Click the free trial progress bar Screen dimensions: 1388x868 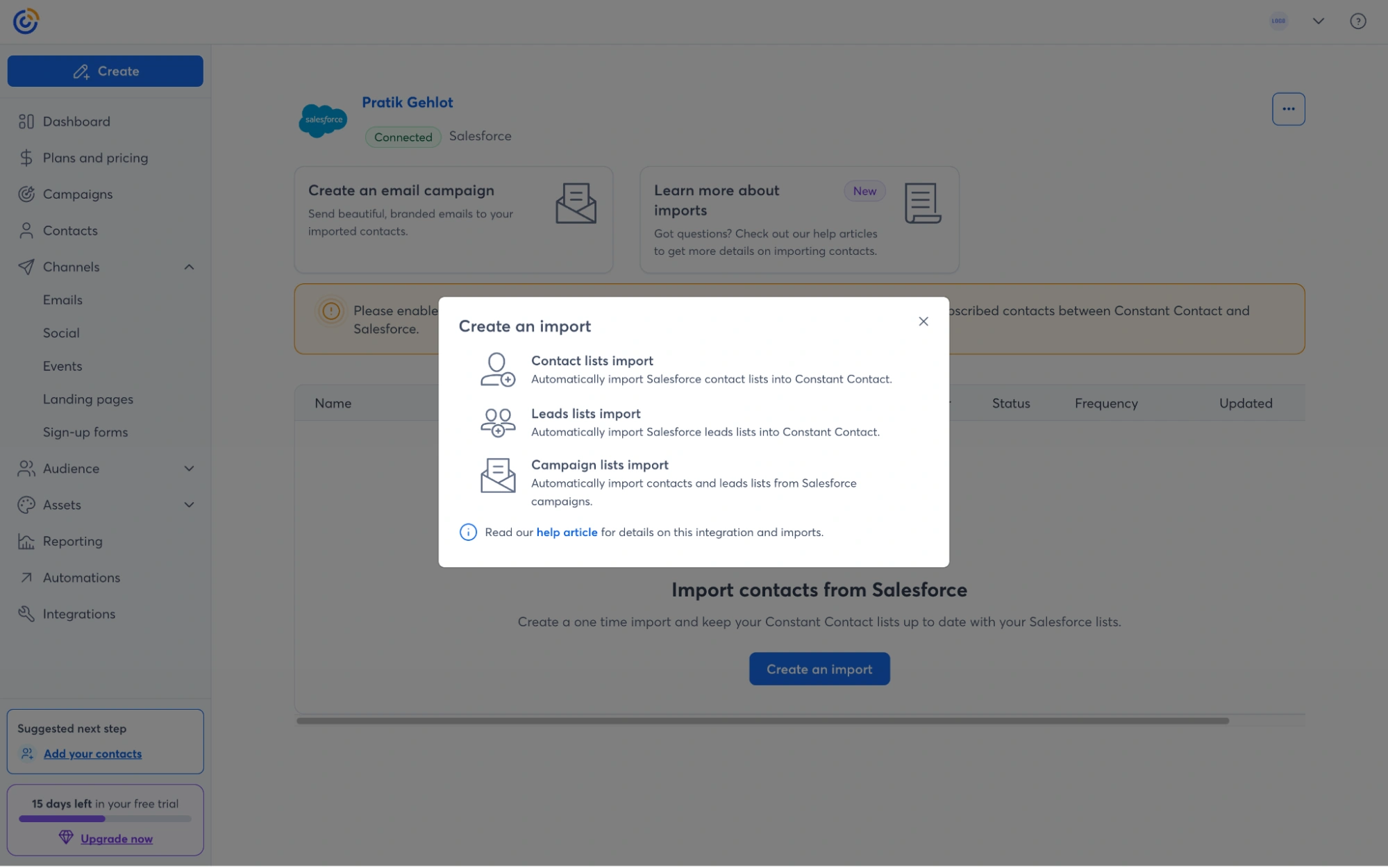pyautogui.click(x=105, y=819)
